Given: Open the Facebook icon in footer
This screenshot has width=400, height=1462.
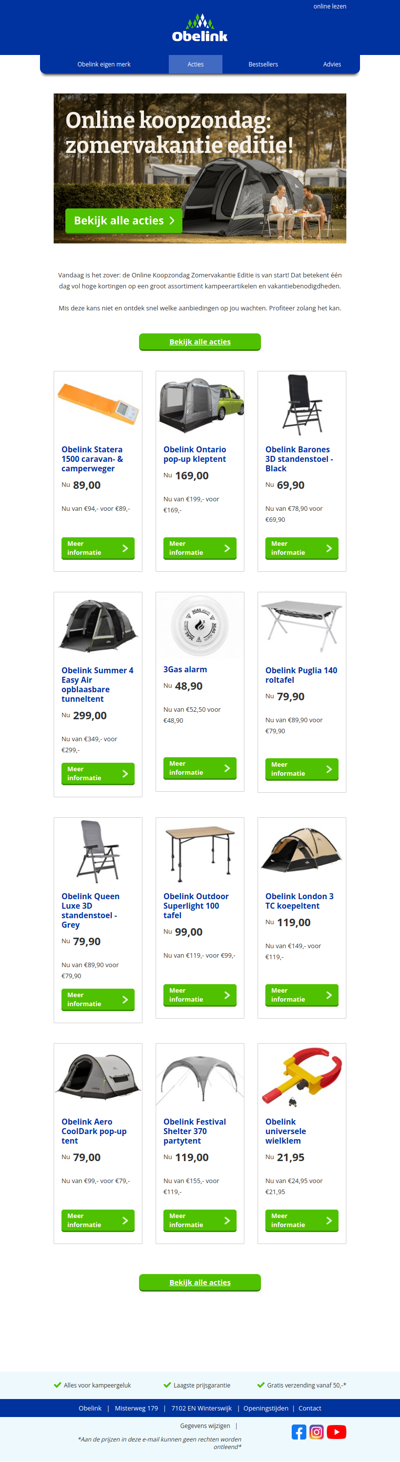Looking at the screenshot, I should [x=299, y=1432].
